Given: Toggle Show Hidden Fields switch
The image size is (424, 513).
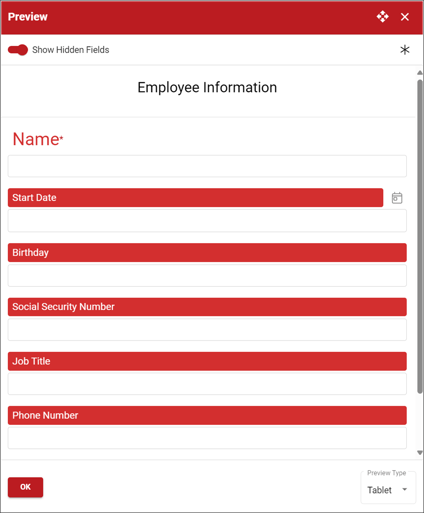Looking at the screenshot, I should click(x=18, y=50).
